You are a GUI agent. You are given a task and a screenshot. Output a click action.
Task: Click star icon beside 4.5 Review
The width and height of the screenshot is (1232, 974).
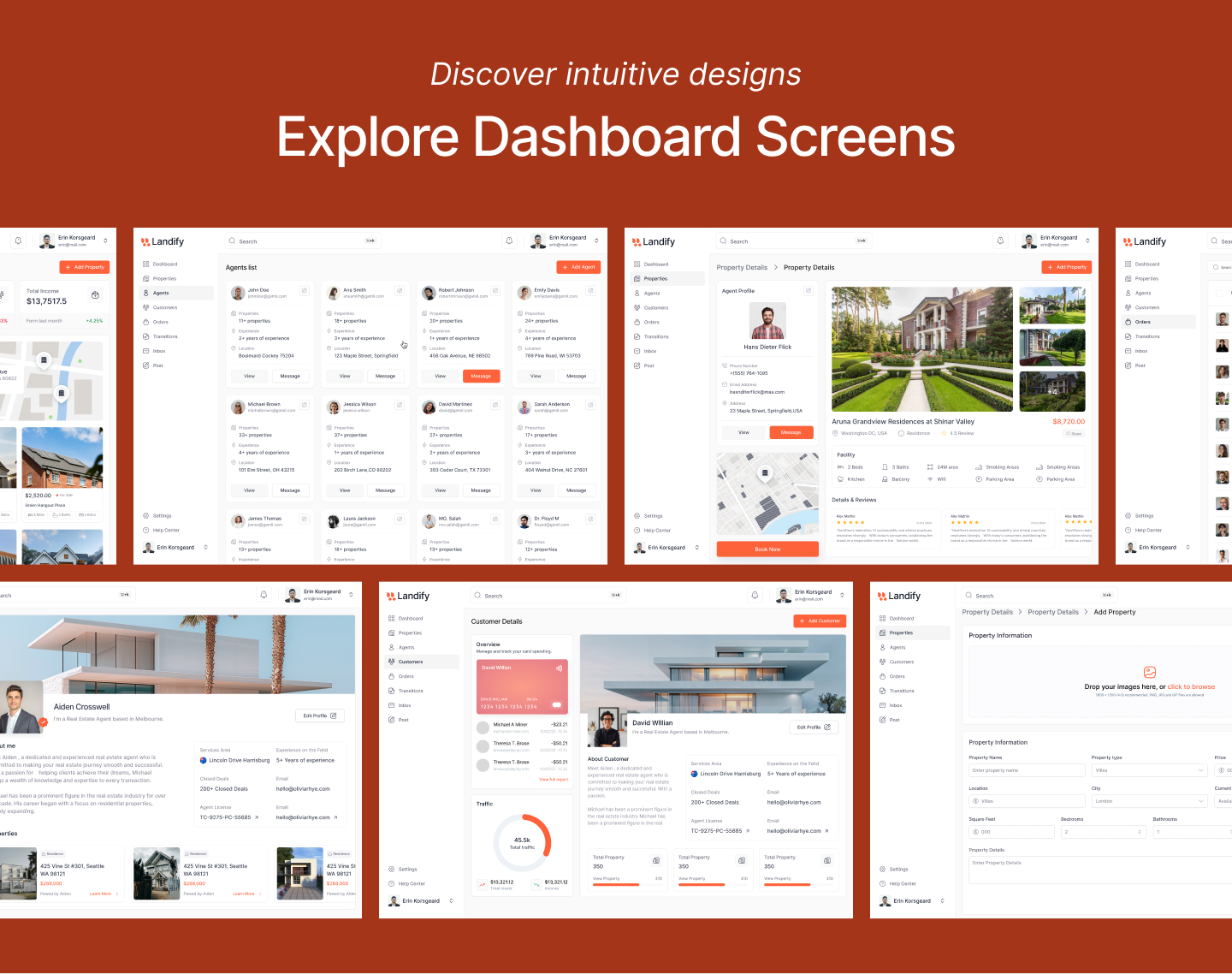click(945, 433)
